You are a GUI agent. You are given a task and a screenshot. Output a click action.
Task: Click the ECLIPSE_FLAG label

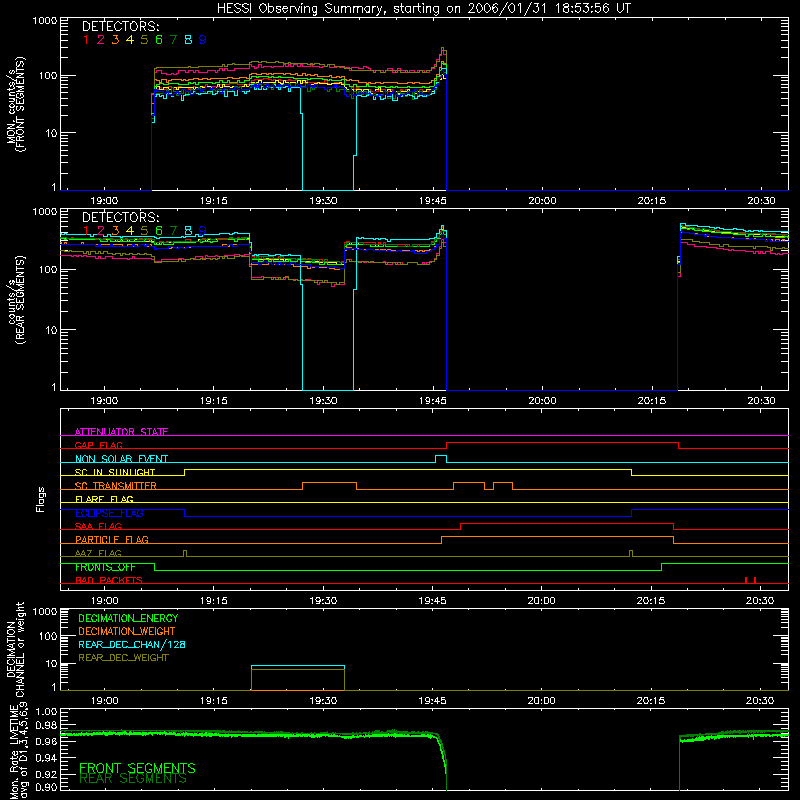(109, 513)
